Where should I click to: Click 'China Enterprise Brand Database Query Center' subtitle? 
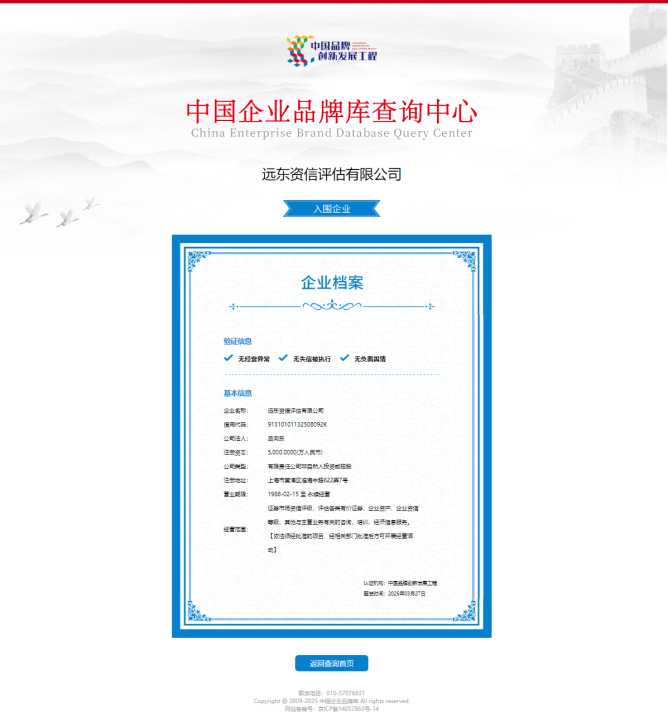point(331,133)
